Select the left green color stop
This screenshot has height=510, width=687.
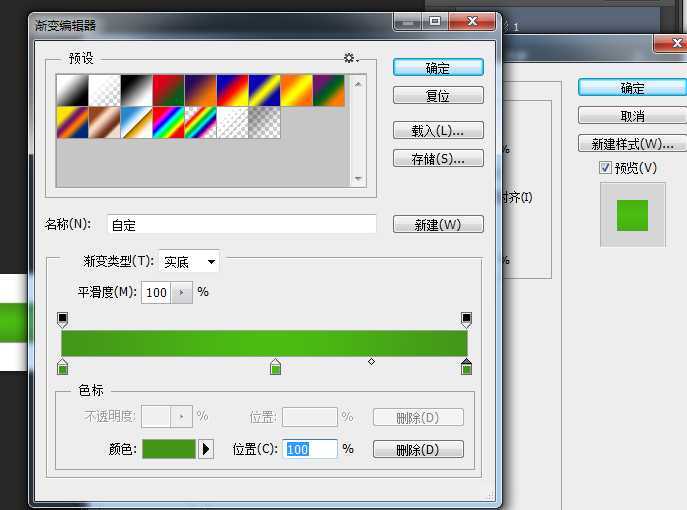coord(63,367)
